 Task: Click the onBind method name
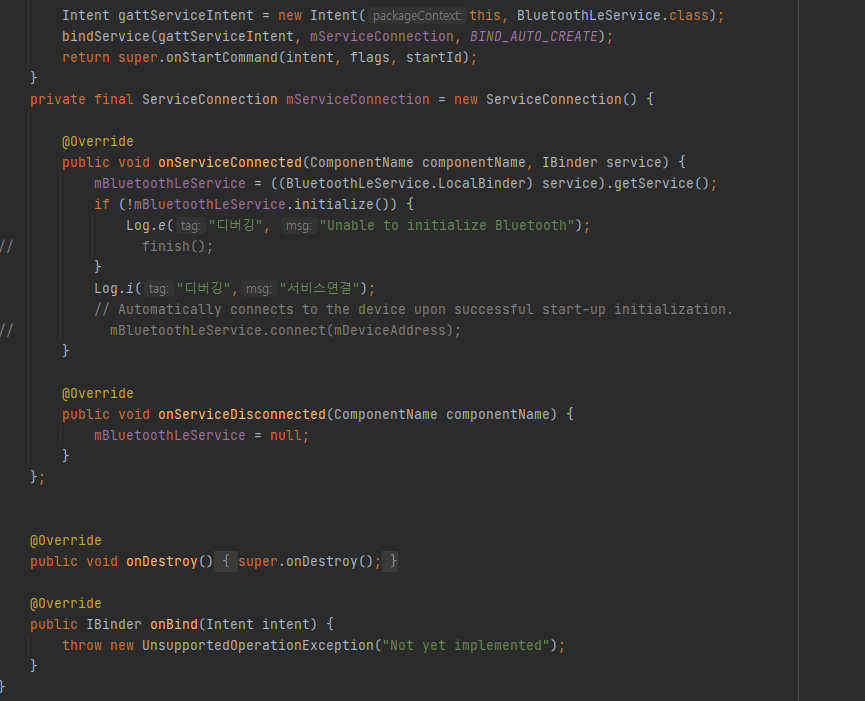point(174,624)
